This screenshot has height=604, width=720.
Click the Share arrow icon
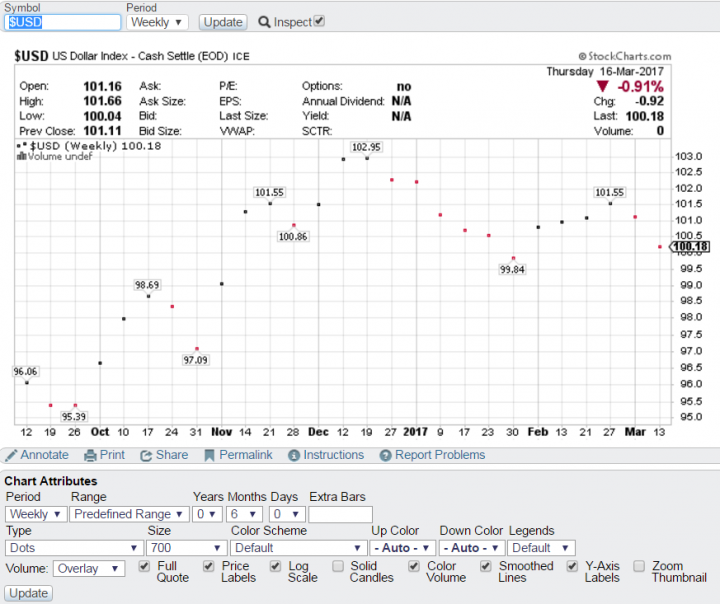point(146,455)
